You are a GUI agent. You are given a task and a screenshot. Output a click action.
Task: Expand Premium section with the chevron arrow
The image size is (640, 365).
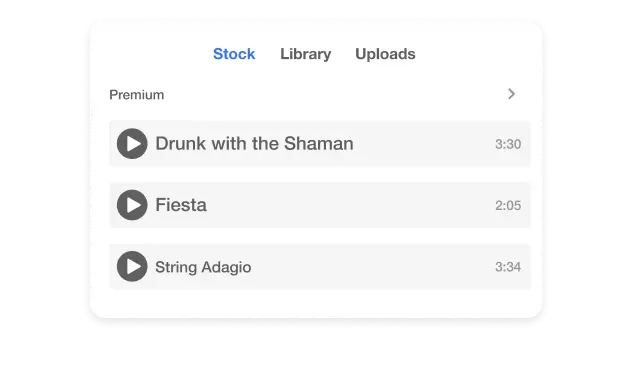[511, 94]
